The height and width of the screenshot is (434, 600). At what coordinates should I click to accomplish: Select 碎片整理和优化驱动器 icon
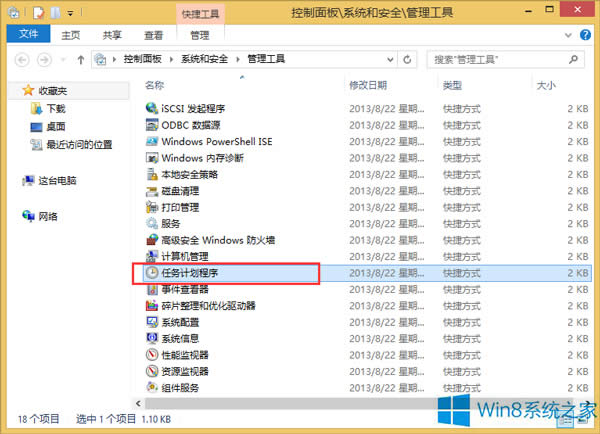[x=152, y=306]
